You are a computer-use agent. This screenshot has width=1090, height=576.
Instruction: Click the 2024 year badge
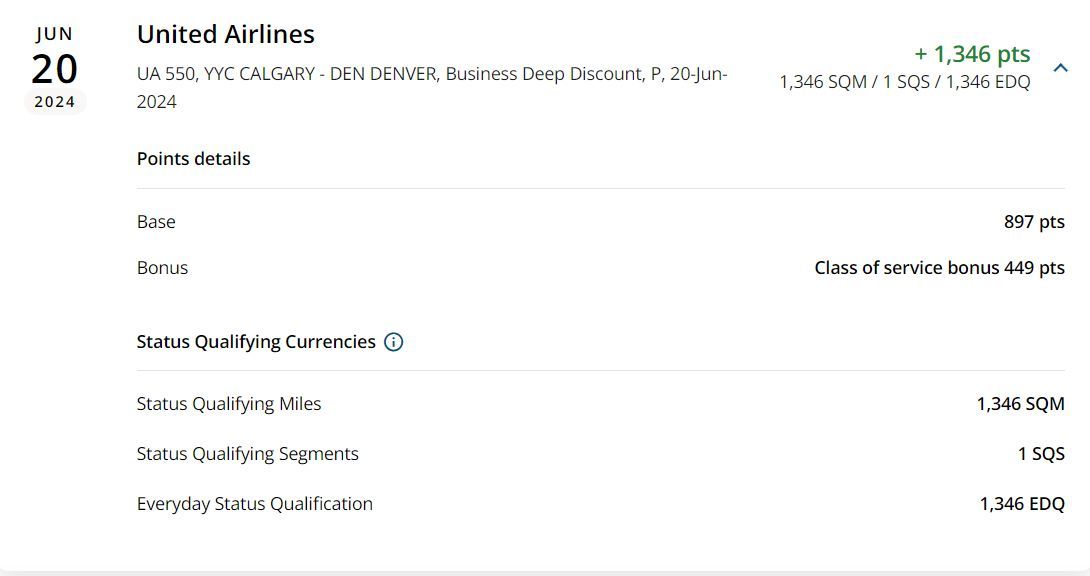[x=55, y=101]
